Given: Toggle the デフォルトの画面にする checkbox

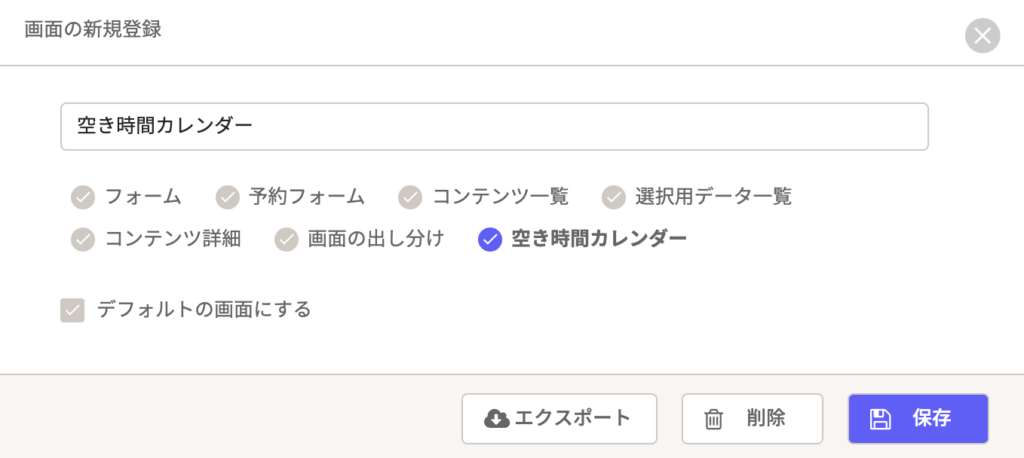Looking at the screenshot, I should (72, 310).
